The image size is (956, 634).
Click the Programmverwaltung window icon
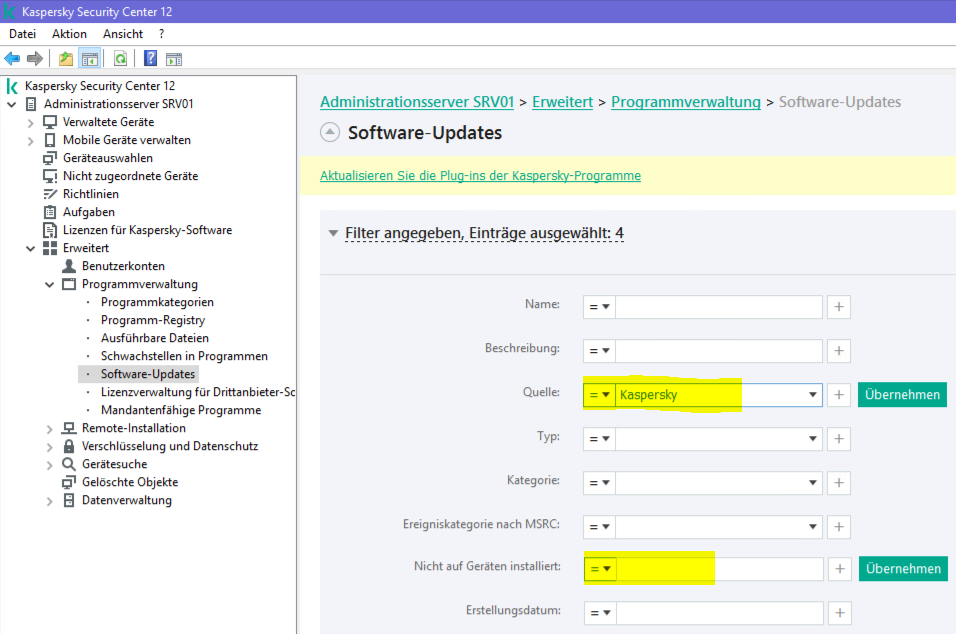click(69, 284)
